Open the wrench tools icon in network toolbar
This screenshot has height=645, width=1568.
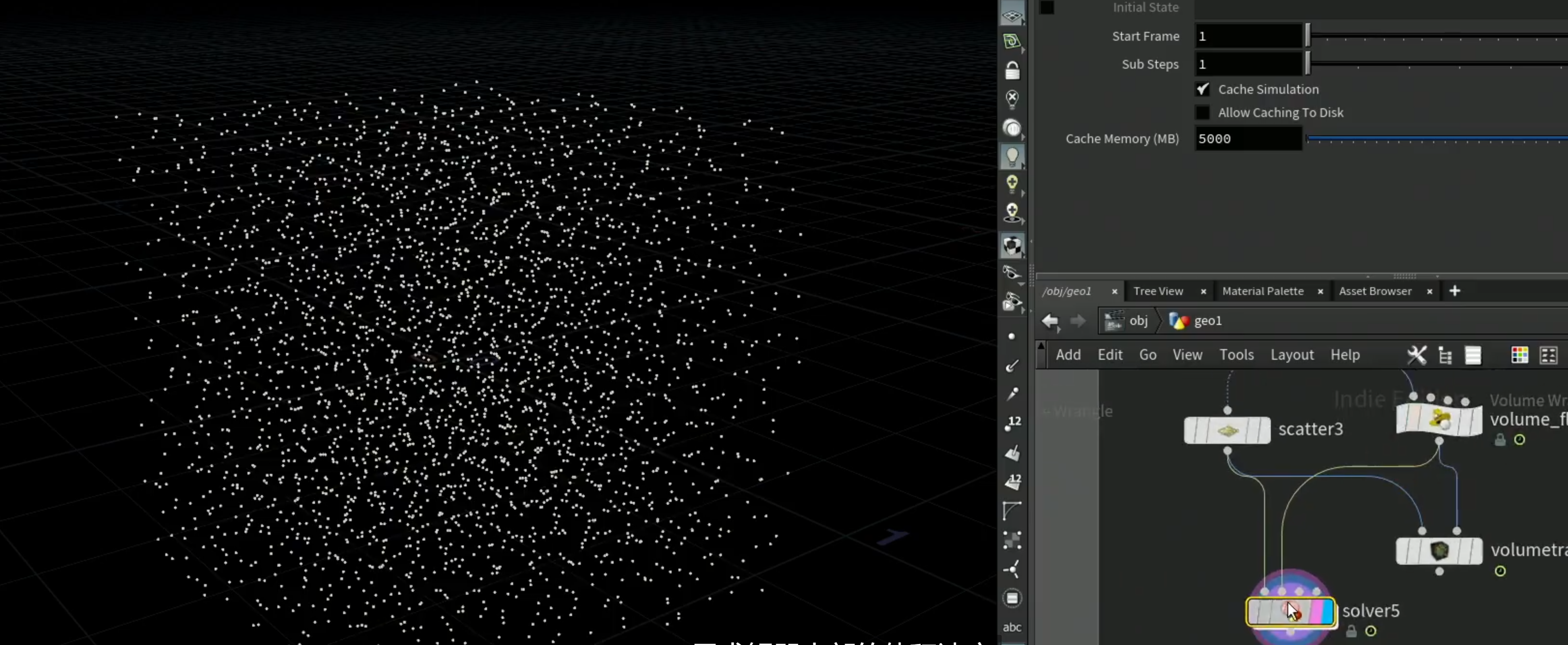(1416, 355)
